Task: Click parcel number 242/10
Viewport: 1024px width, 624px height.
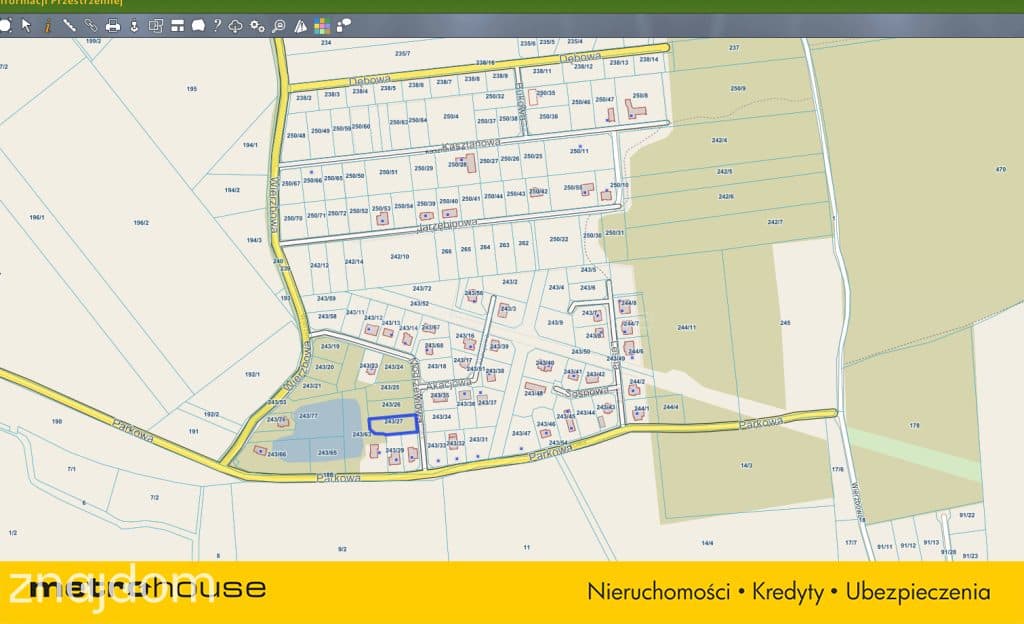Action: [400, 257]
